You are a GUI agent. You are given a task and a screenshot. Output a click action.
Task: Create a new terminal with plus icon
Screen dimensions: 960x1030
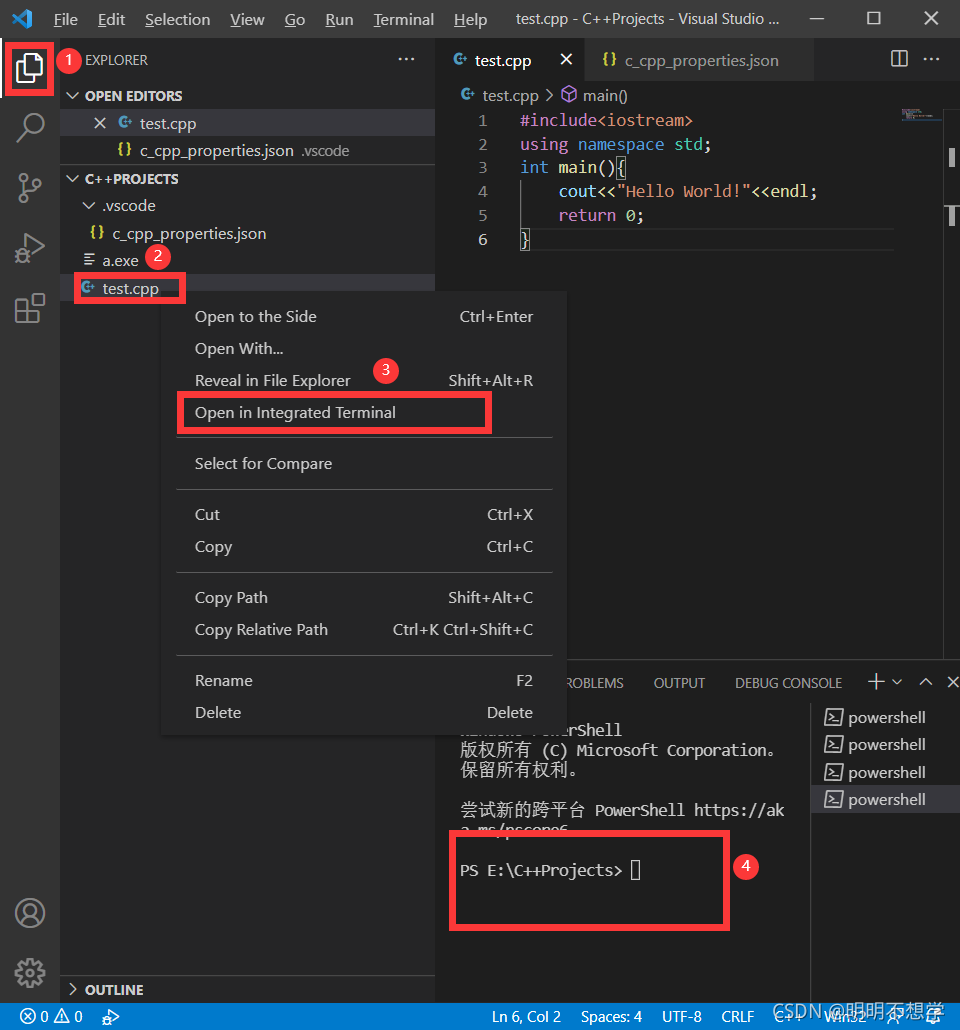tap(876, 682)
